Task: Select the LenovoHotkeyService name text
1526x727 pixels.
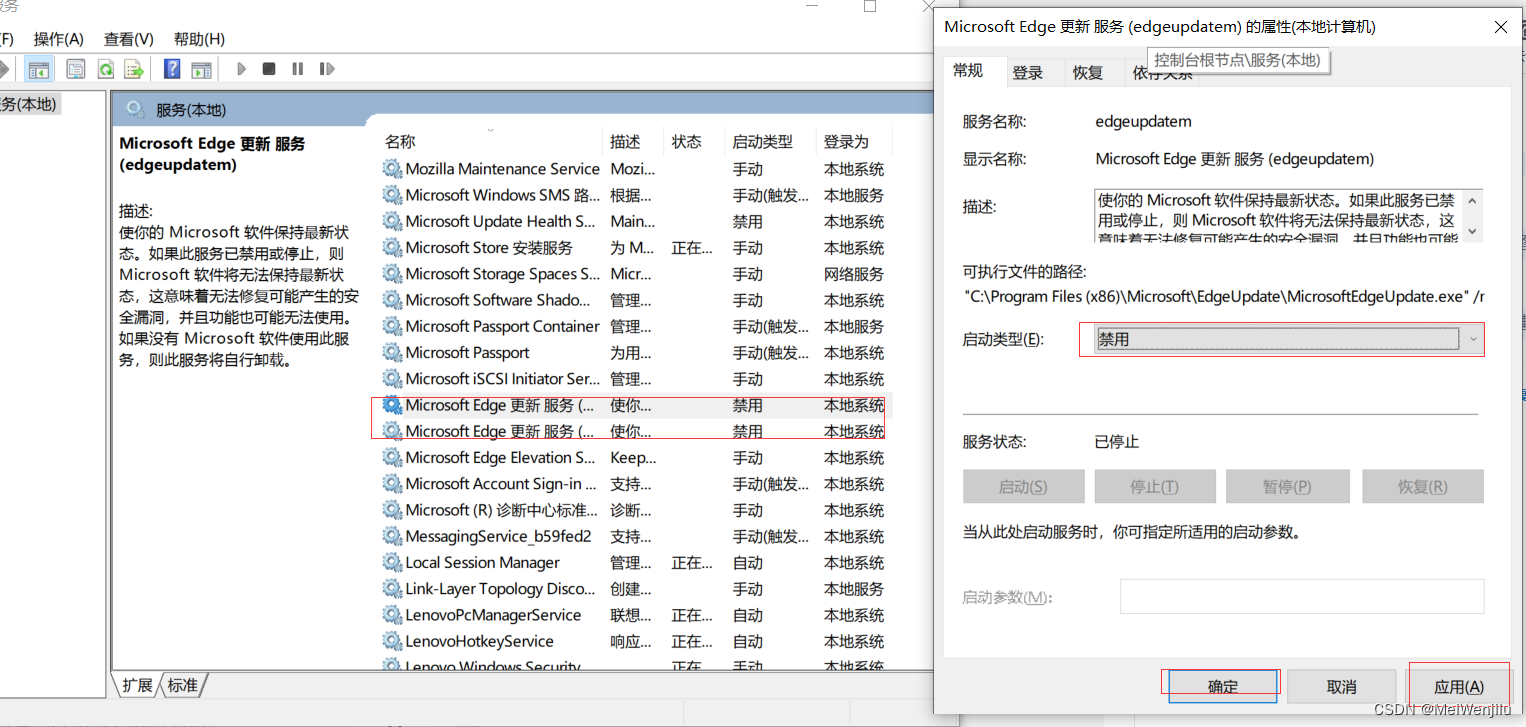Action: 479,641
